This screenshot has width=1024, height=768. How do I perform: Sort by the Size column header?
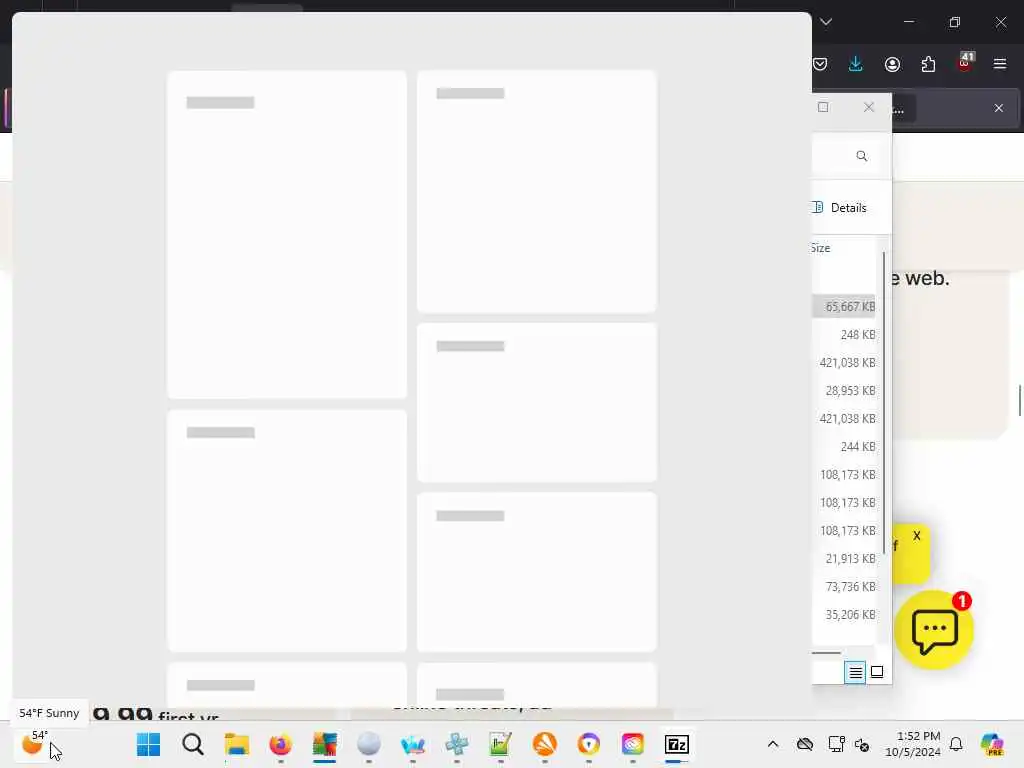pyautogui.click(x=822, y=248)
